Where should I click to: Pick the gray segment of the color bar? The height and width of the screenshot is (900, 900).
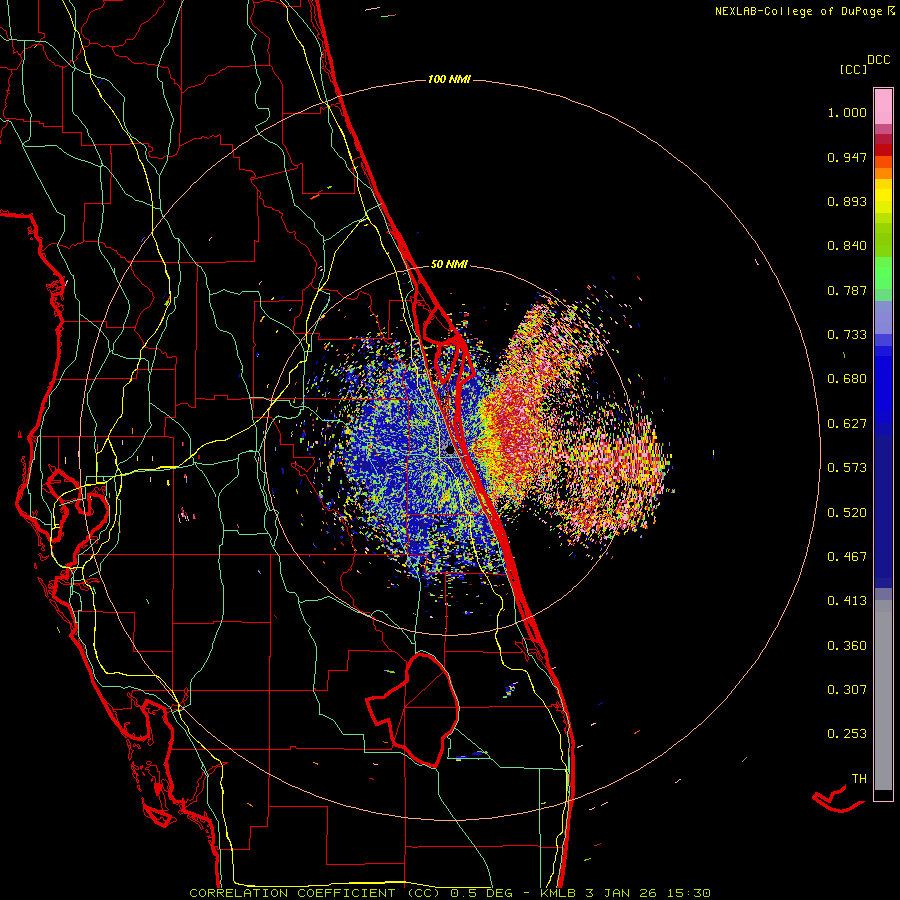pyautogui.click(x=883, y=695)
